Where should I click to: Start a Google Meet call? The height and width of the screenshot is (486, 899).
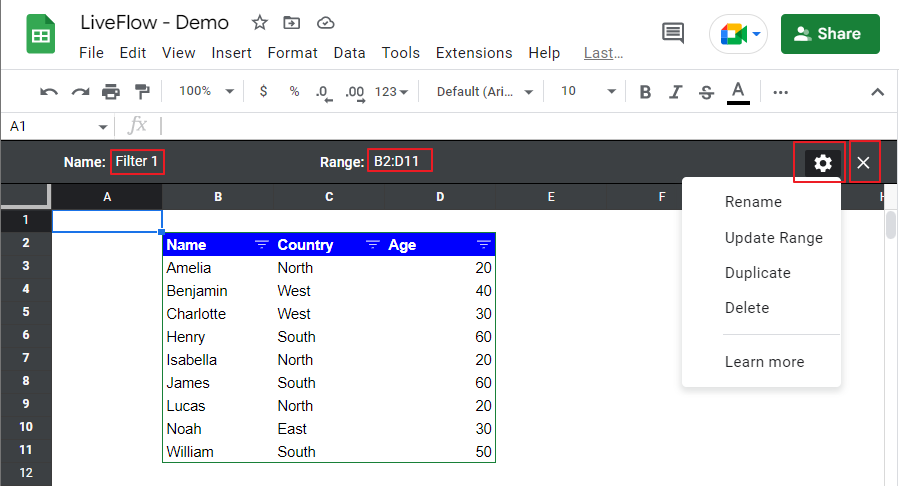coord(733,34)
